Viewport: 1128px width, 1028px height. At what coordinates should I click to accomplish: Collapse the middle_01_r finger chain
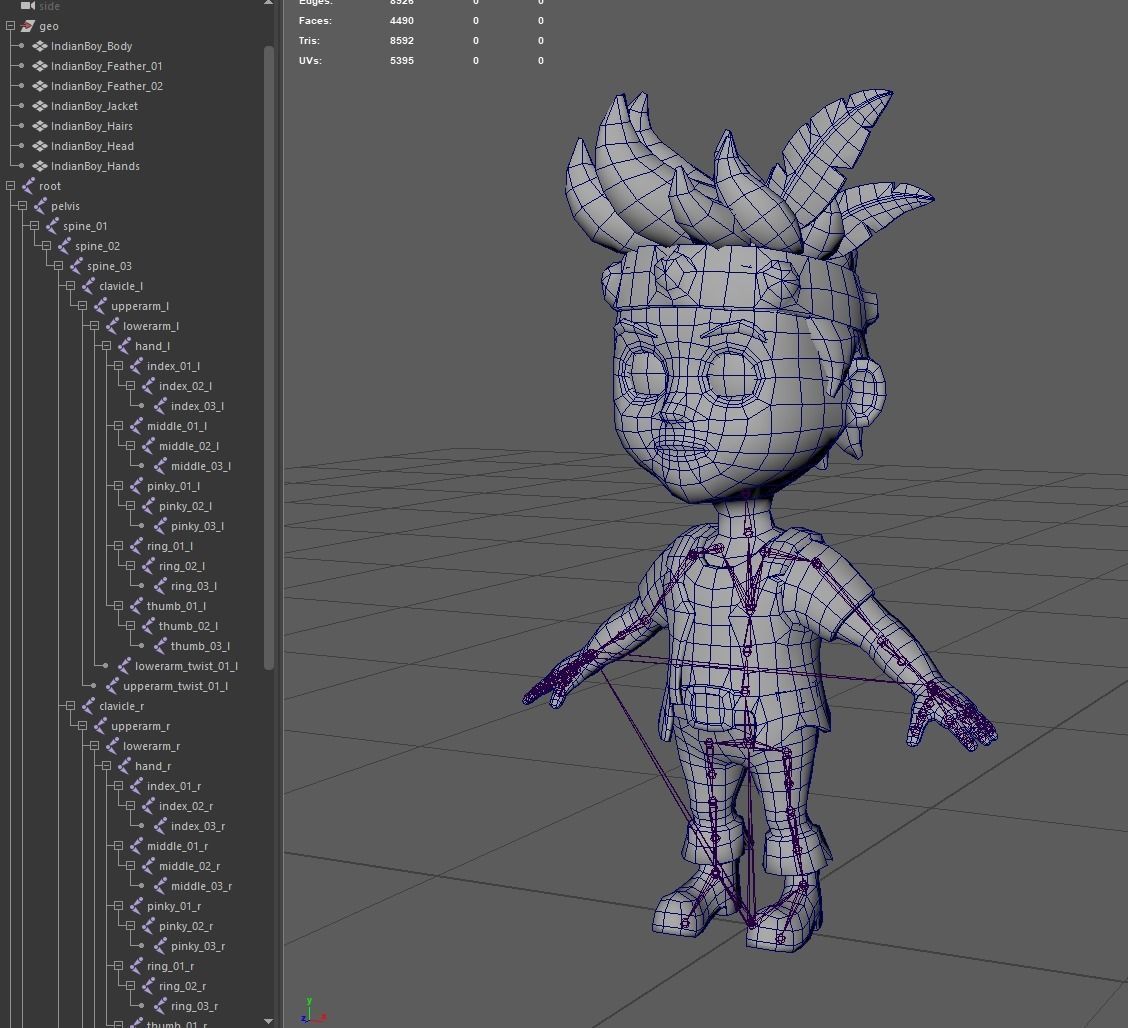click(x=119, y=846)
